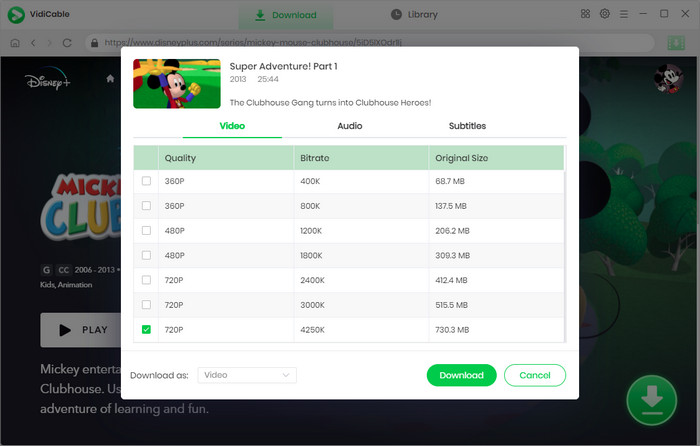The image size is (700, 446).
Task: Minimize the VidiCable window
Action: click(x=643, y=14)
